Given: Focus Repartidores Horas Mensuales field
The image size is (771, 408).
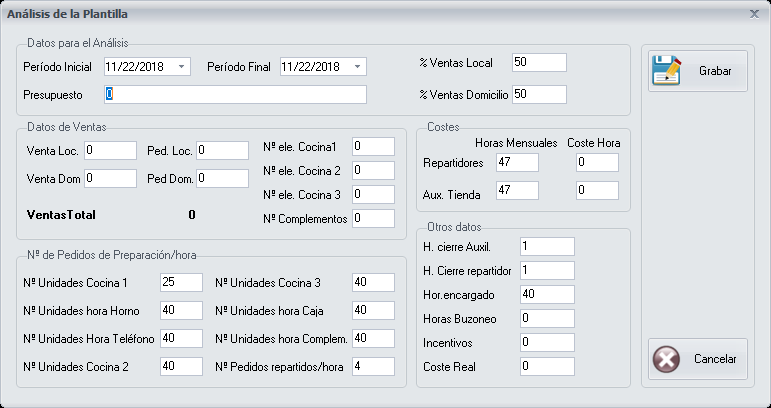Looking at the screenshot, I should click(516, 162).
